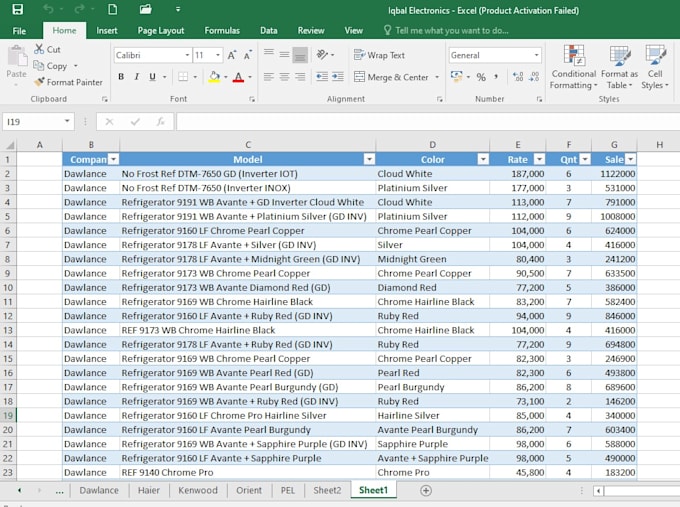Toggle Wrap Text
The height and width of the screenshot is (507, 680).
click(x=379, y=55)
